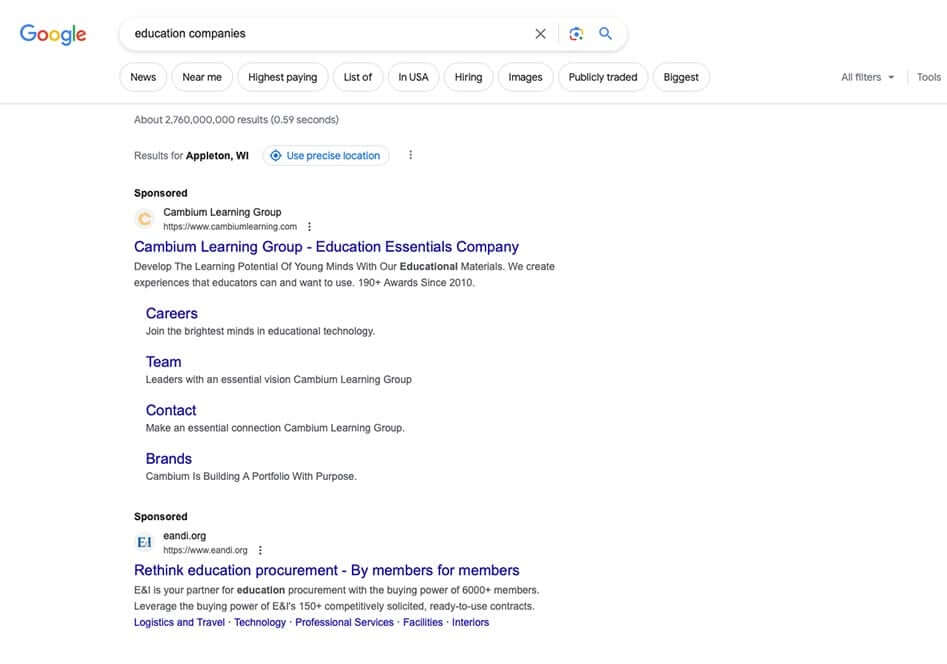Open three-dot menu beside eandi.org URL
The image size is (947, 664).
(260, 550)
